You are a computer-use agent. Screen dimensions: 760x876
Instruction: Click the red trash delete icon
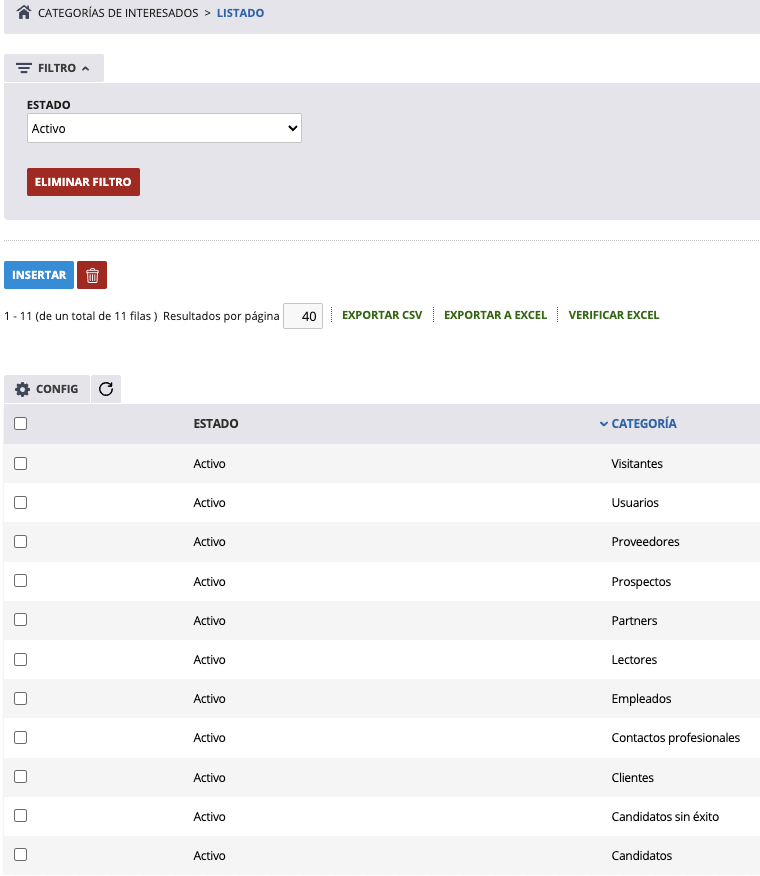click(92, 275)
